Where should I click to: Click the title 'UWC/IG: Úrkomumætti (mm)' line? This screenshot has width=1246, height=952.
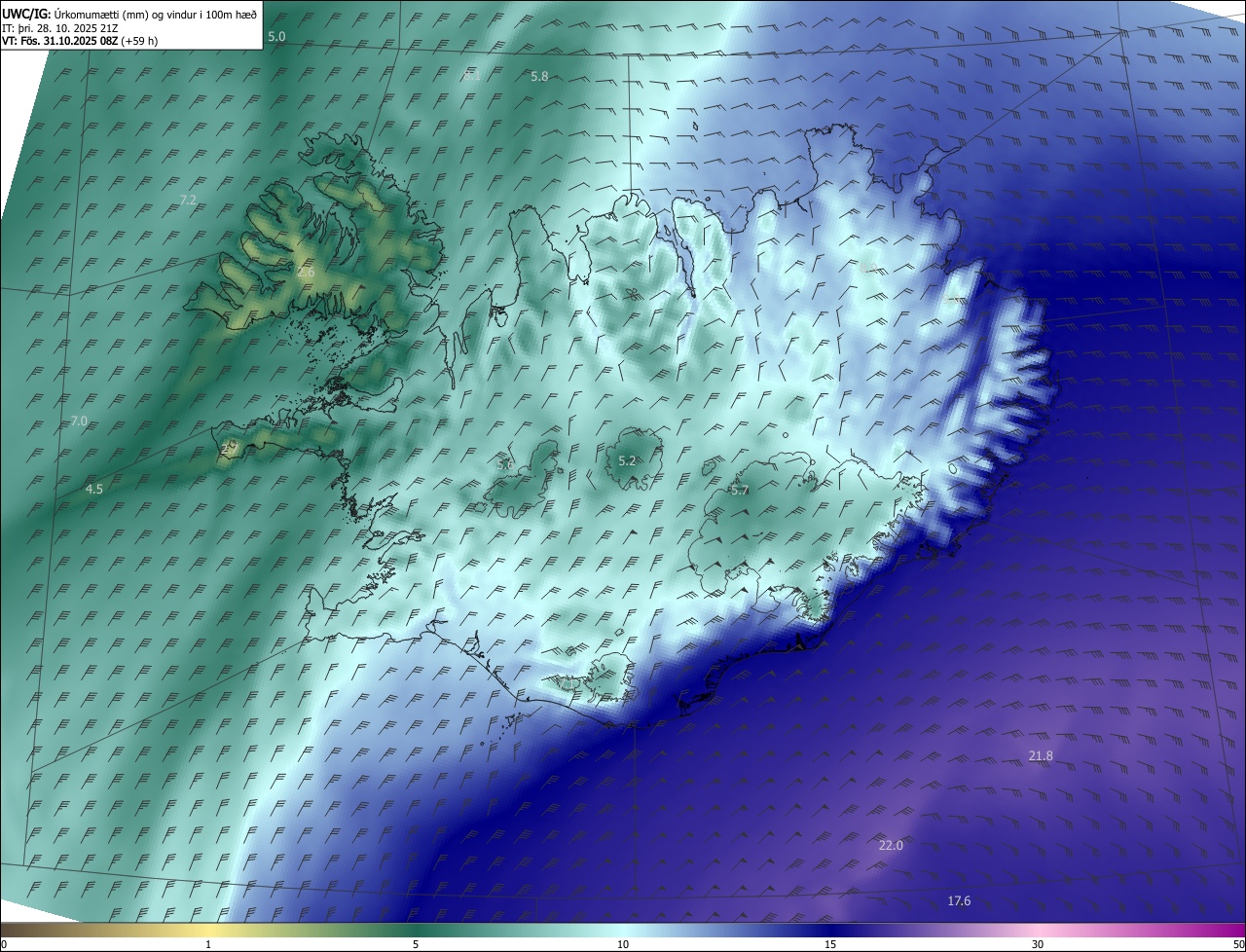pos(129,14)
